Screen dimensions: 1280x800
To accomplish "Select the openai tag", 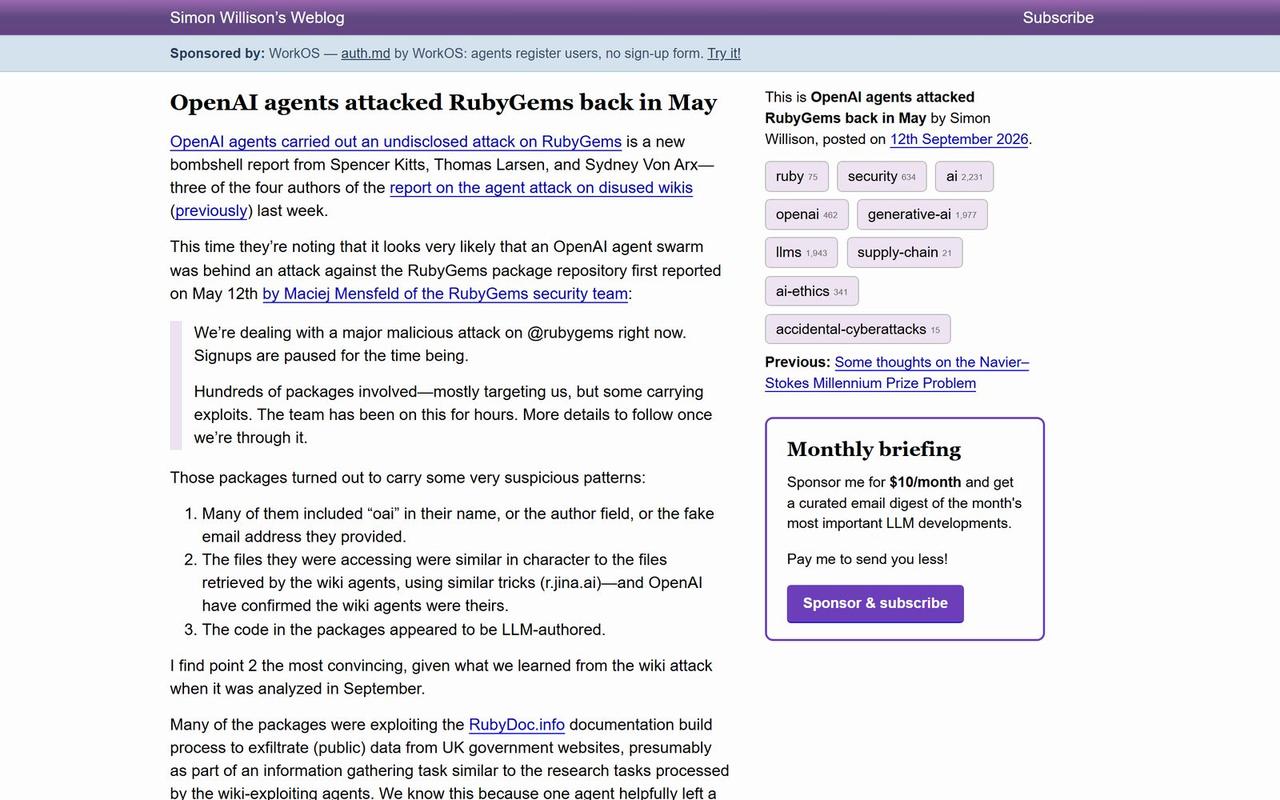I will point(807,214).
